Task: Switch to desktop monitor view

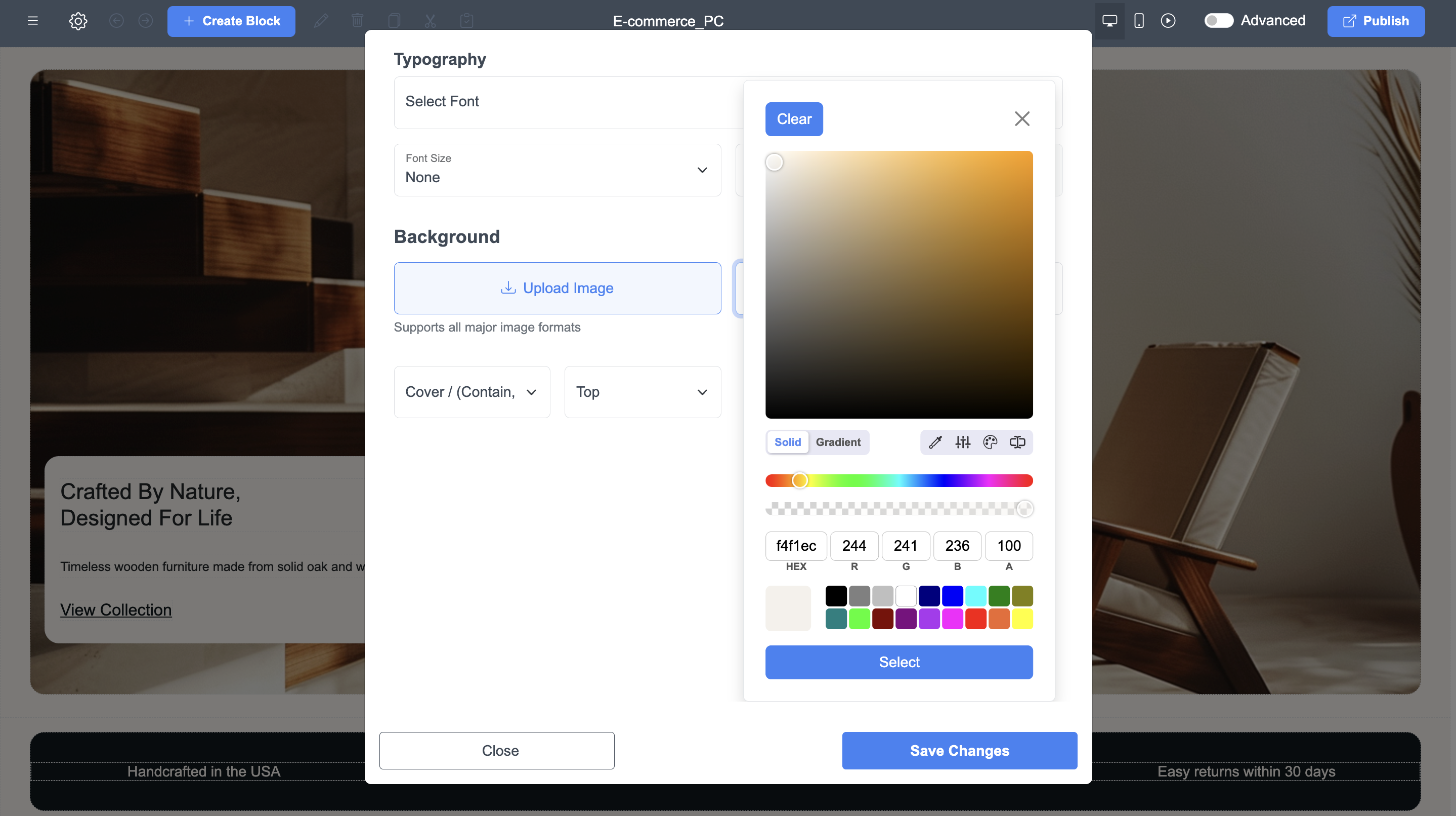Action: pyautogui.click(x=1109, y=21)
